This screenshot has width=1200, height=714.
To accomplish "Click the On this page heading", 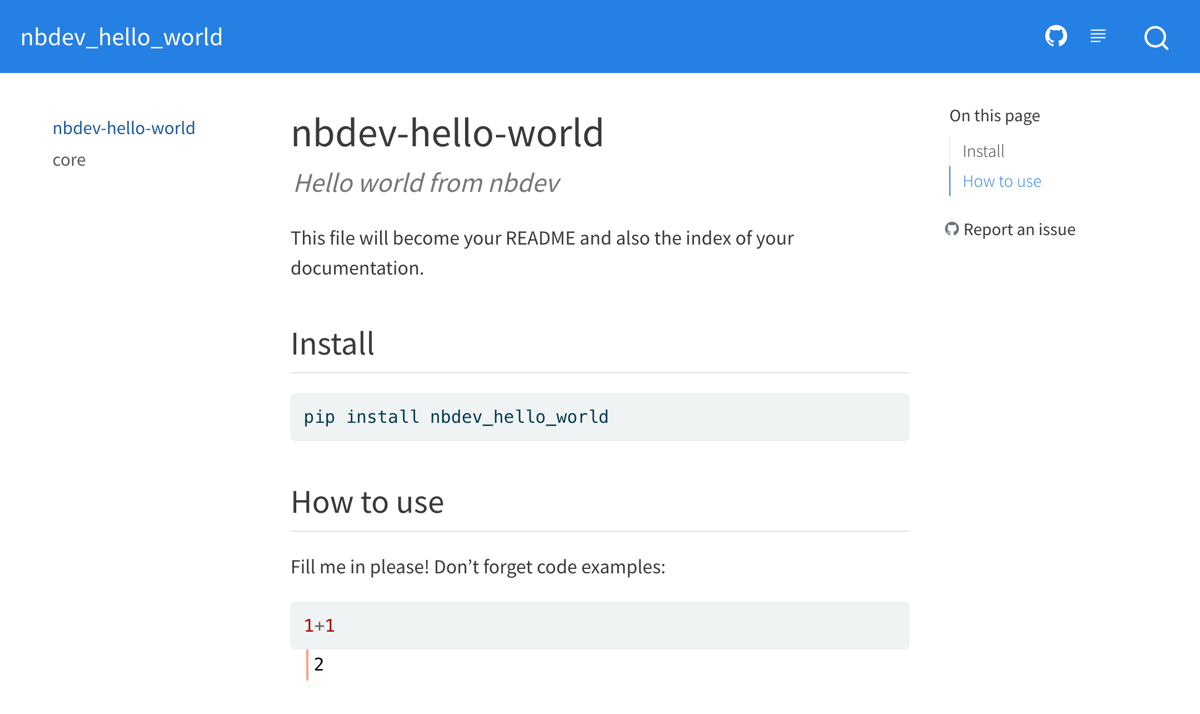I will click(x=994, y=116).
